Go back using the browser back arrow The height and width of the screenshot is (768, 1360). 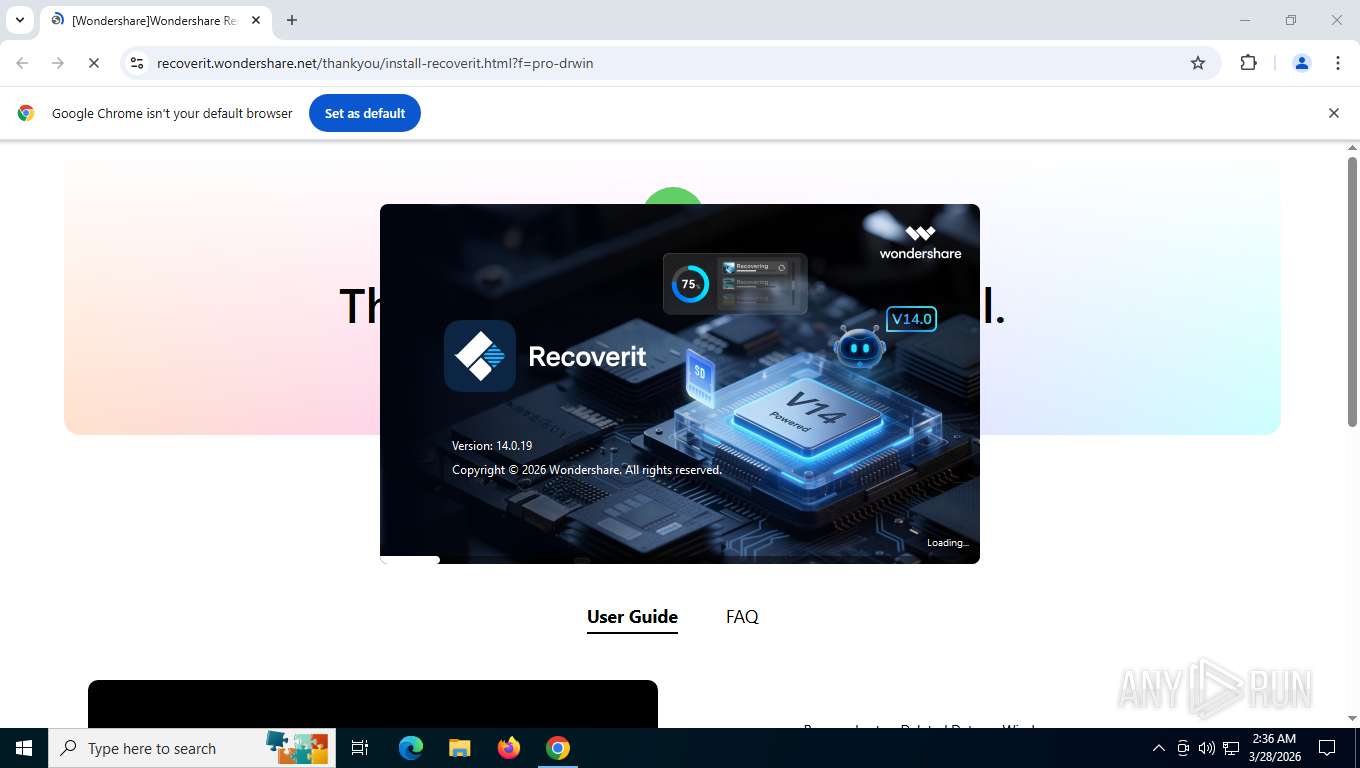tap(22, 63)
